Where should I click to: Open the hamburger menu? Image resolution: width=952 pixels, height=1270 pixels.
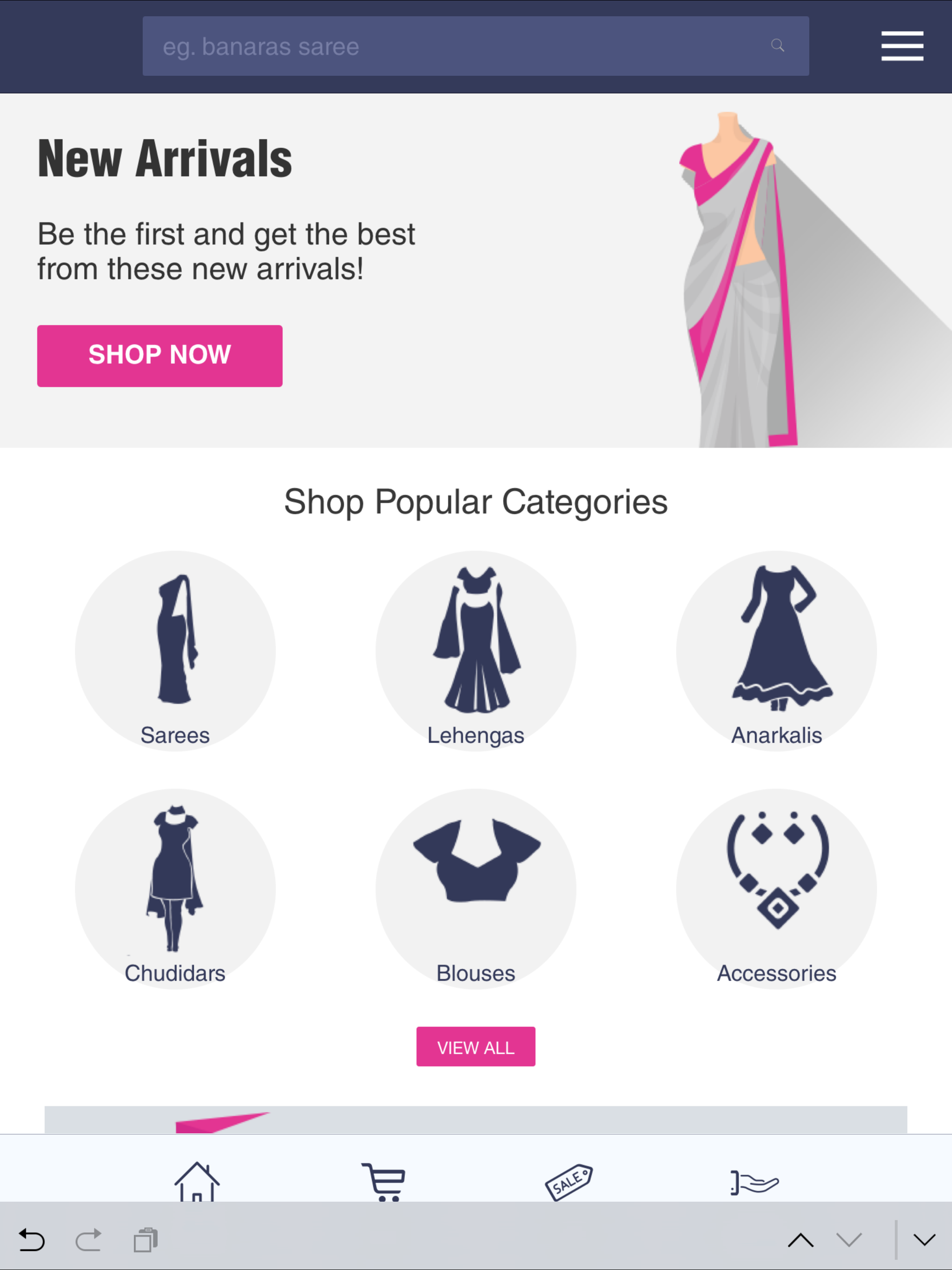(902, 46)
